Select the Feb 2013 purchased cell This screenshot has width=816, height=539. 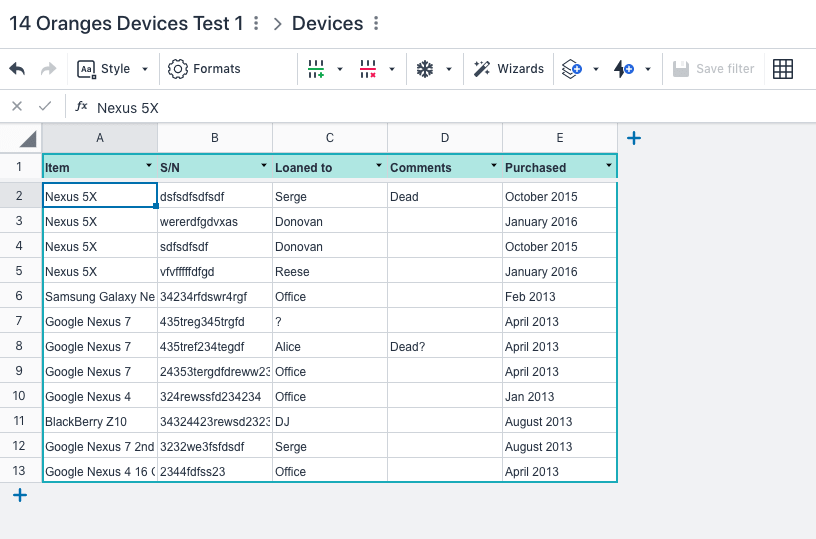(x=560, y=296)
